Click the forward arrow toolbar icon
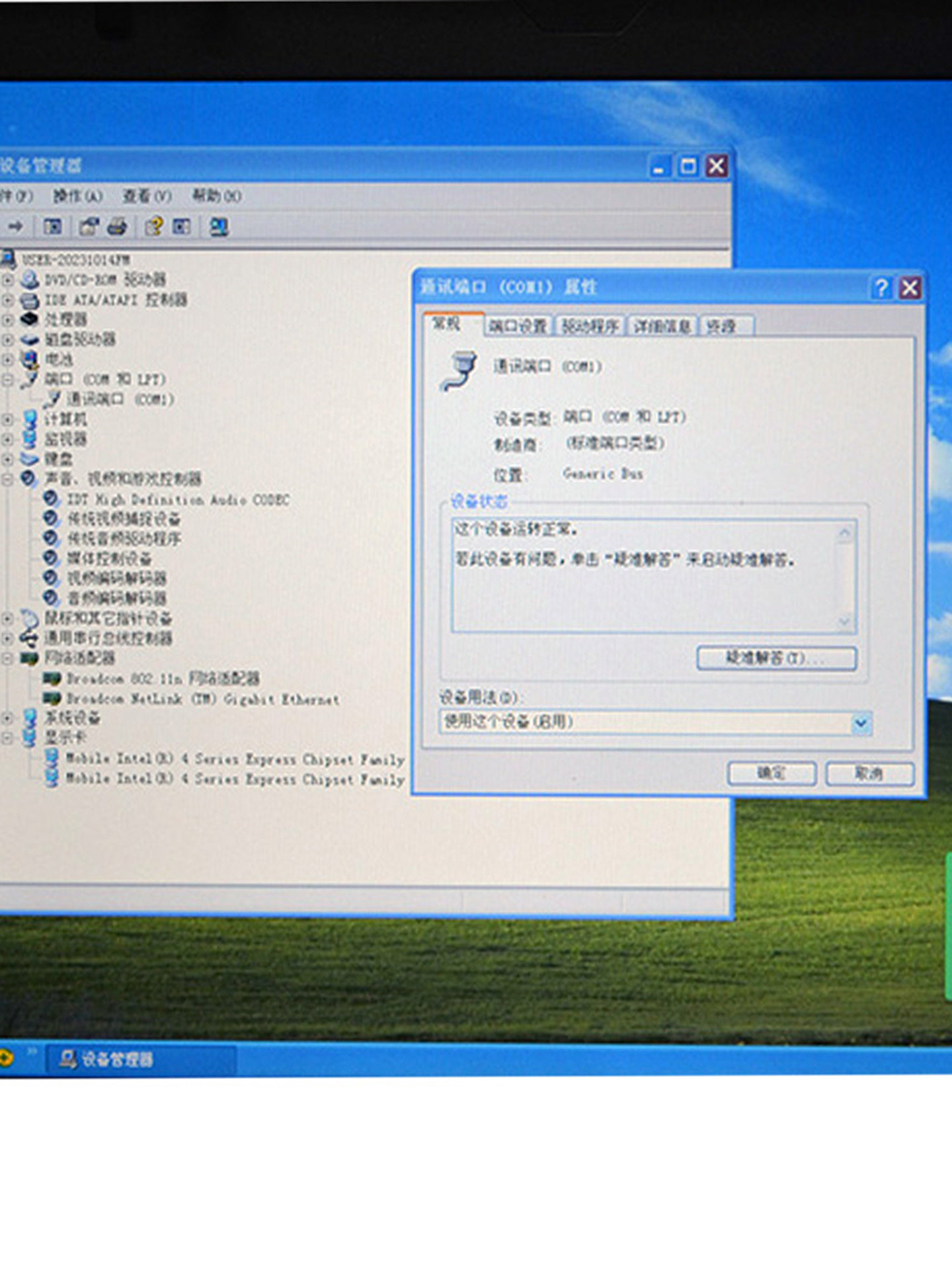Image resolution: width=952 pixels, height=1270 pixels. coord(15,227)
